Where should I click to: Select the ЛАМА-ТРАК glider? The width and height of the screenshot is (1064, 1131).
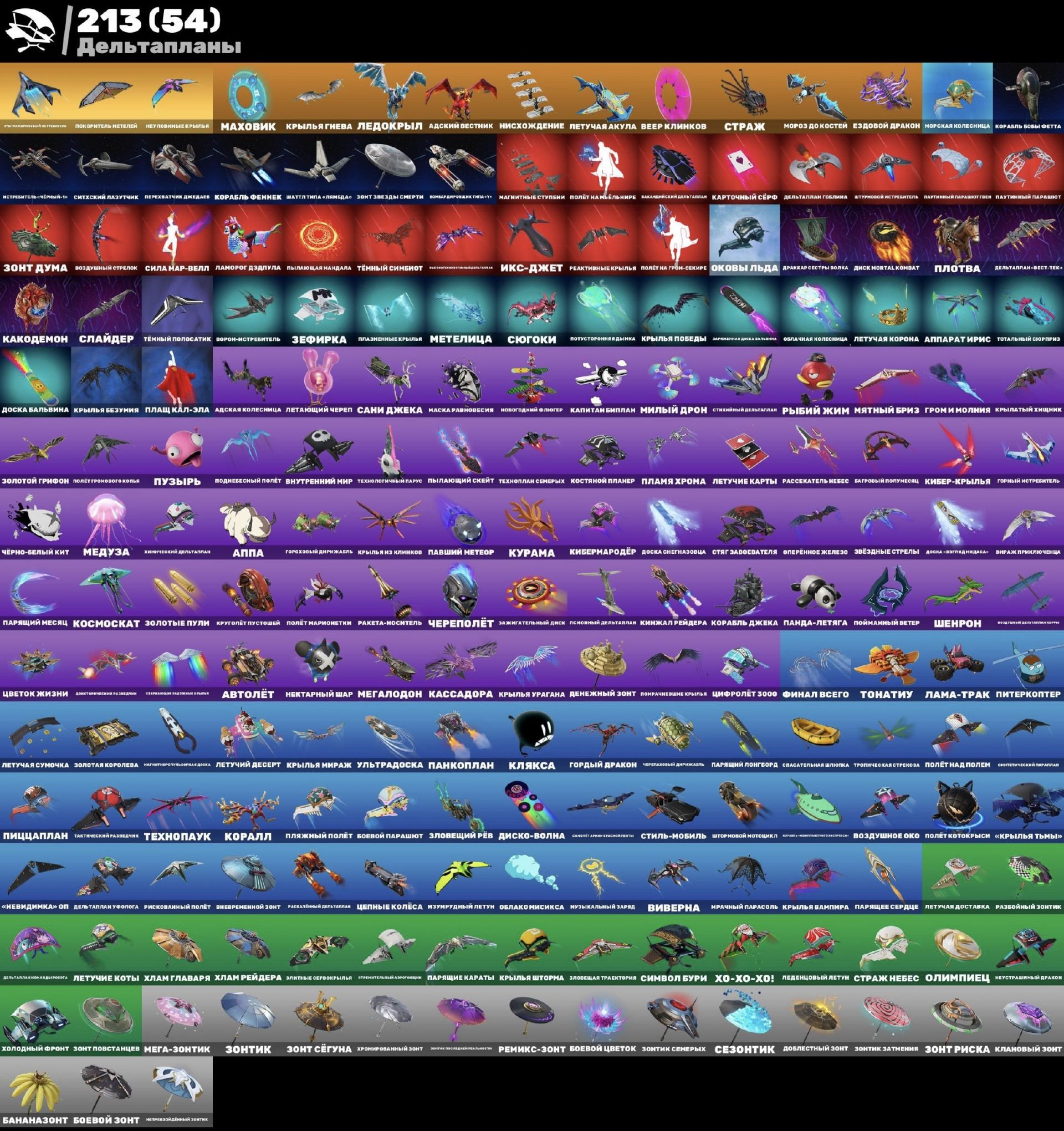click(957, 666)
